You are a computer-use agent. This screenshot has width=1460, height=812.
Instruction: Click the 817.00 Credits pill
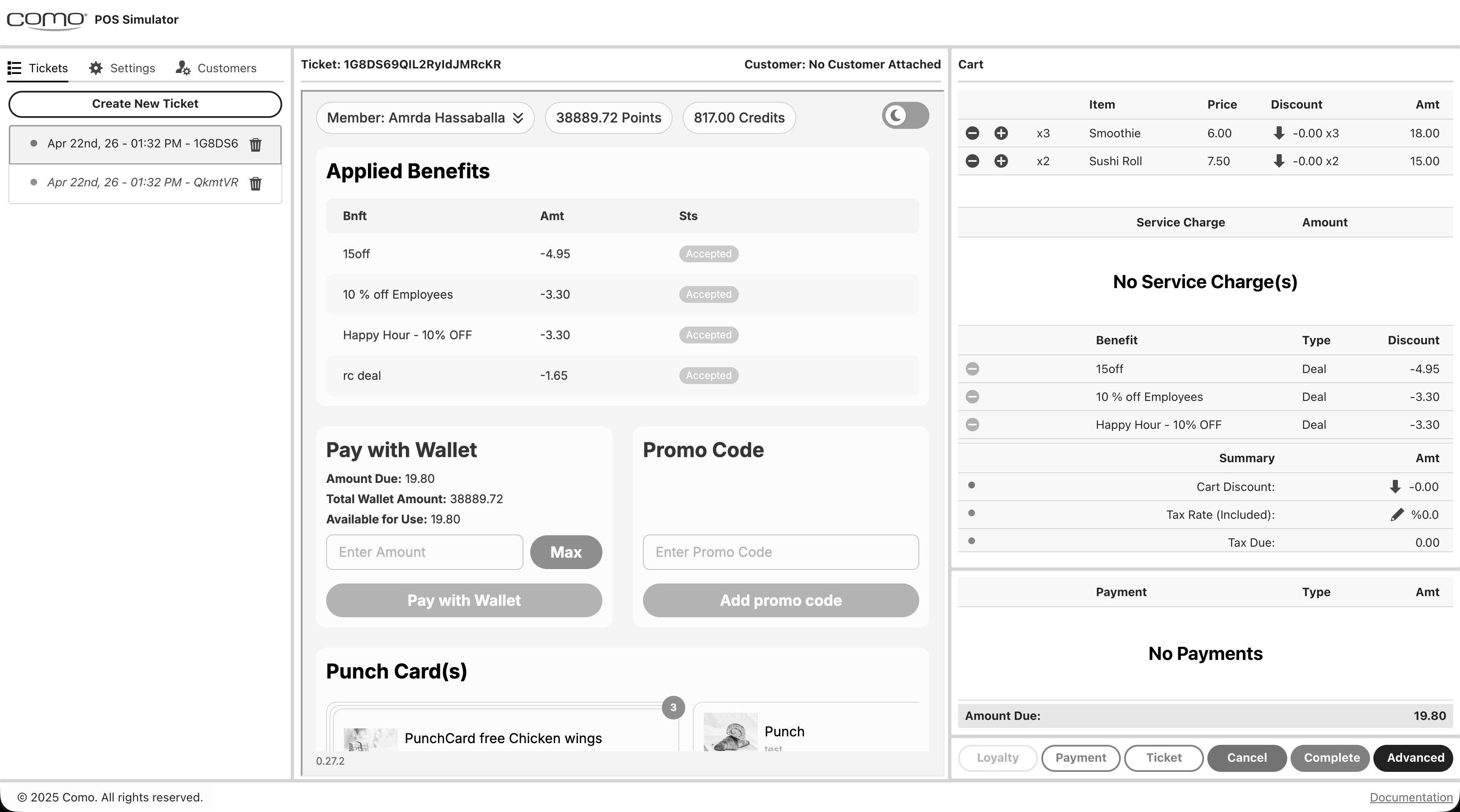[739, 118]
